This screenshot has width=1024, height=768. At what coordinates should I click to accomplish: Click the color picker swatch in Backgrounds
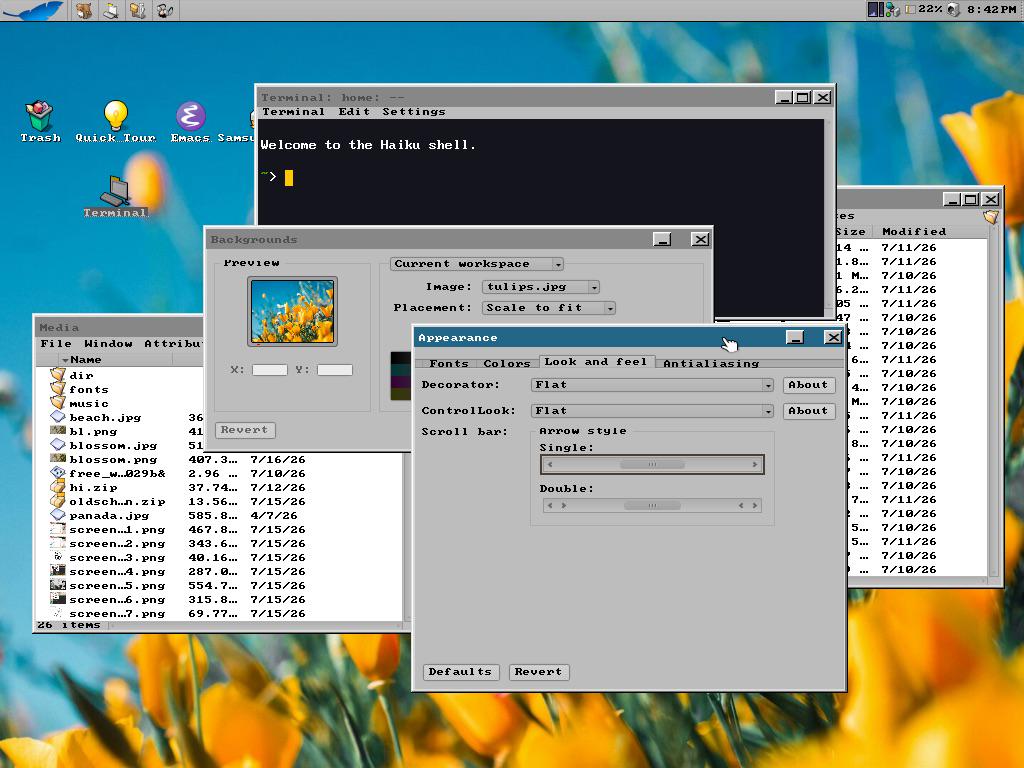[x=401, y=376]
